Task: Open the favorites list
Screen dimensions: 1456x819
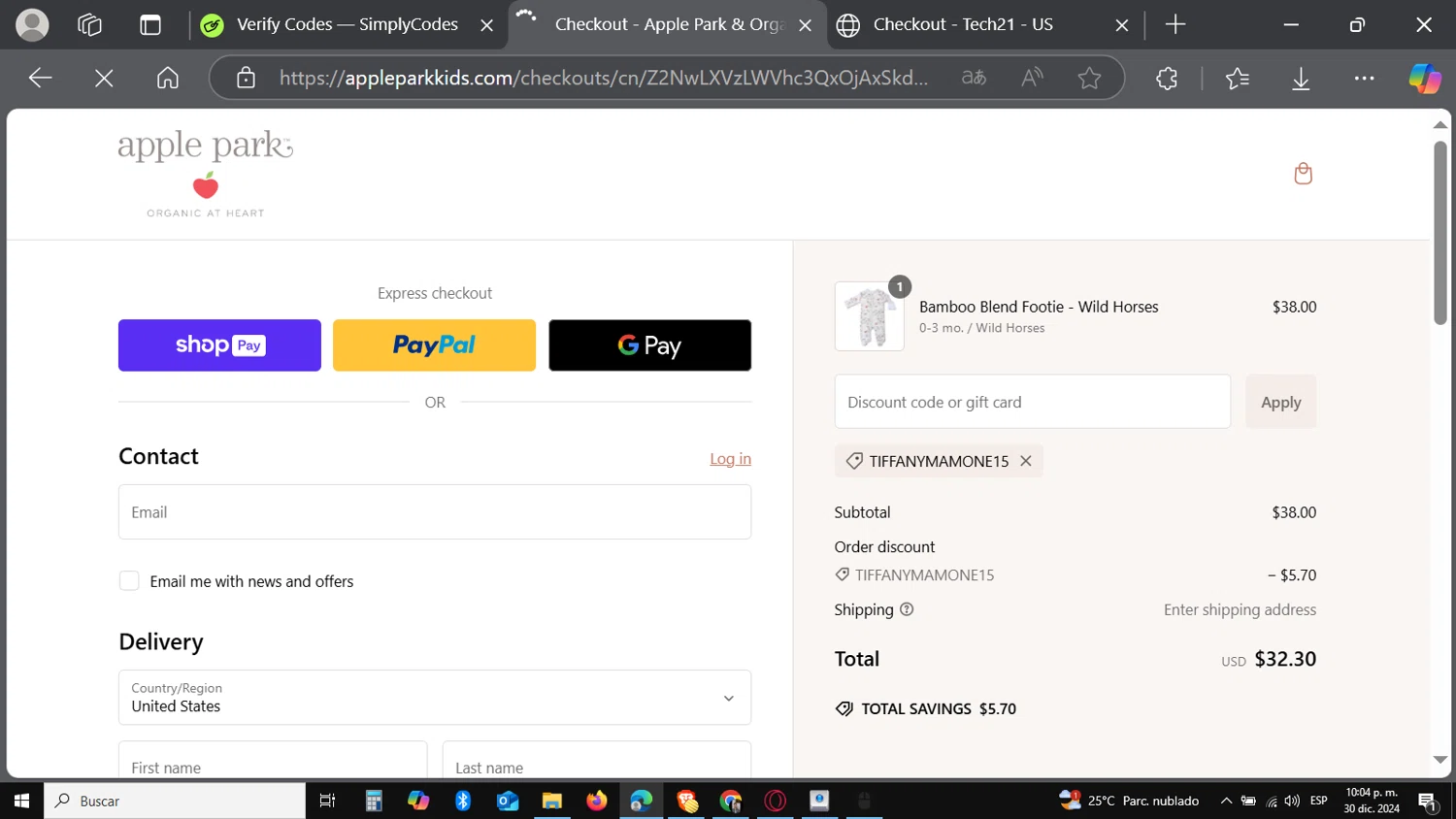Action: 1238,78
